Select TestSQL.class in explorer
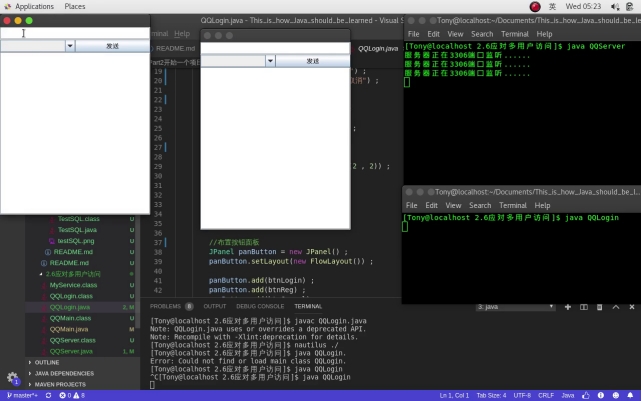The image size is (642, 401). (78, 219)
